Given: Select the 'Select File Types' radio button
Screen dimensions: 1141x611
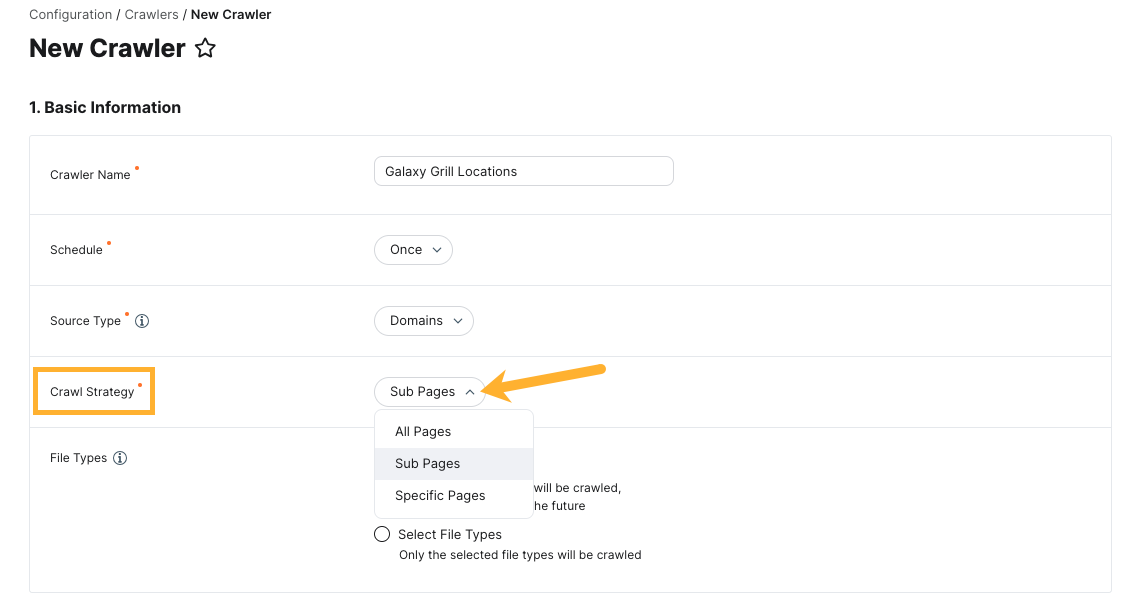Looking at the screenshot, I should 382,534.
